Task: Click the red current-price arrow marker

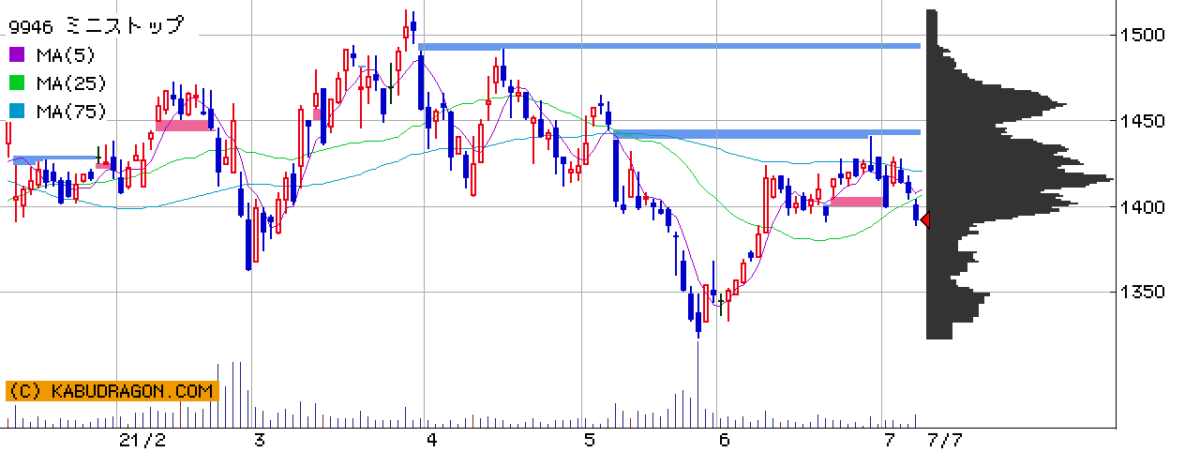Action: (926, 220)
